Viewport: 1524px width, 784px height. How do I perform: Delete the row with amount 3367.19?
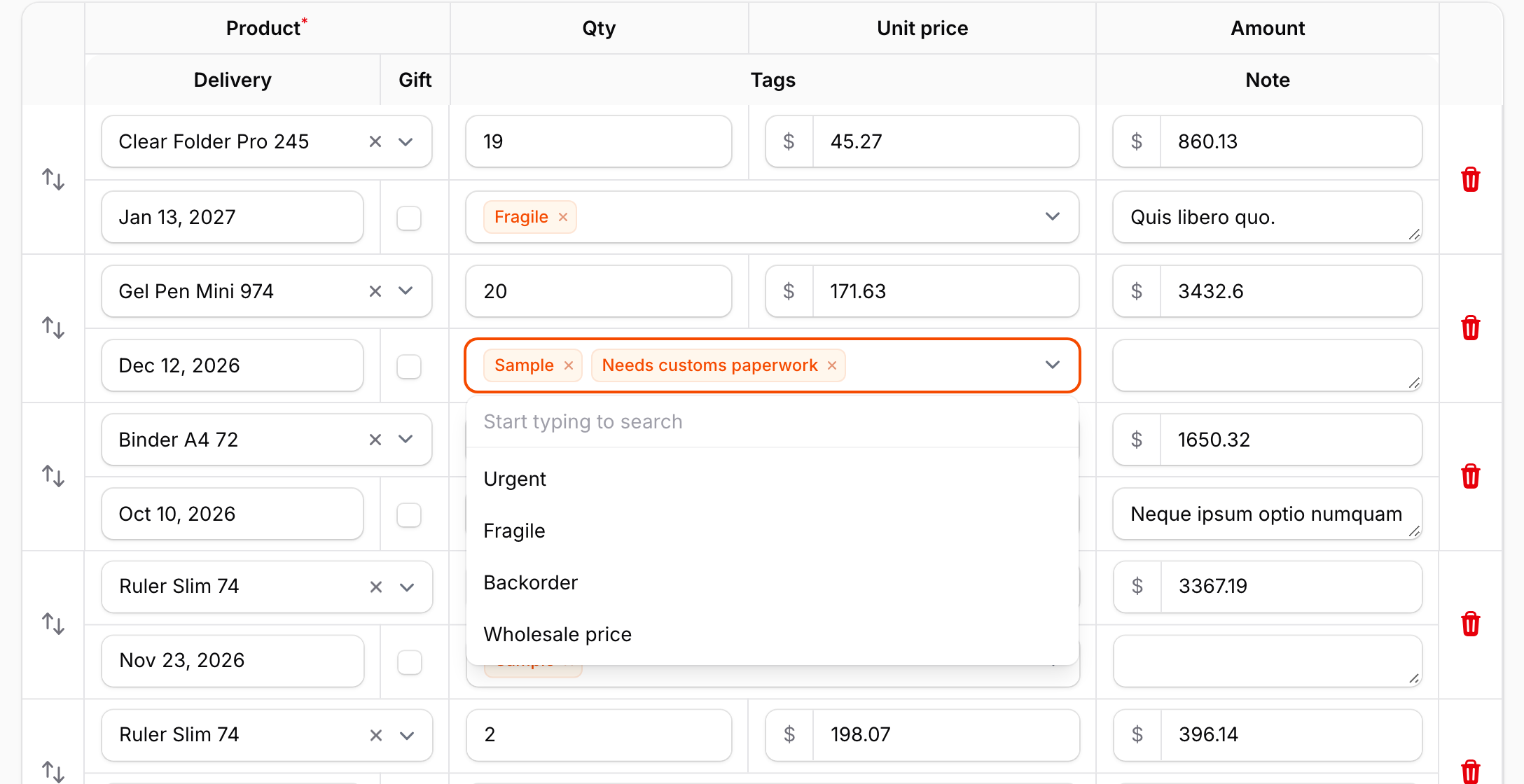pyautogui.click(x=1470, y=624)
